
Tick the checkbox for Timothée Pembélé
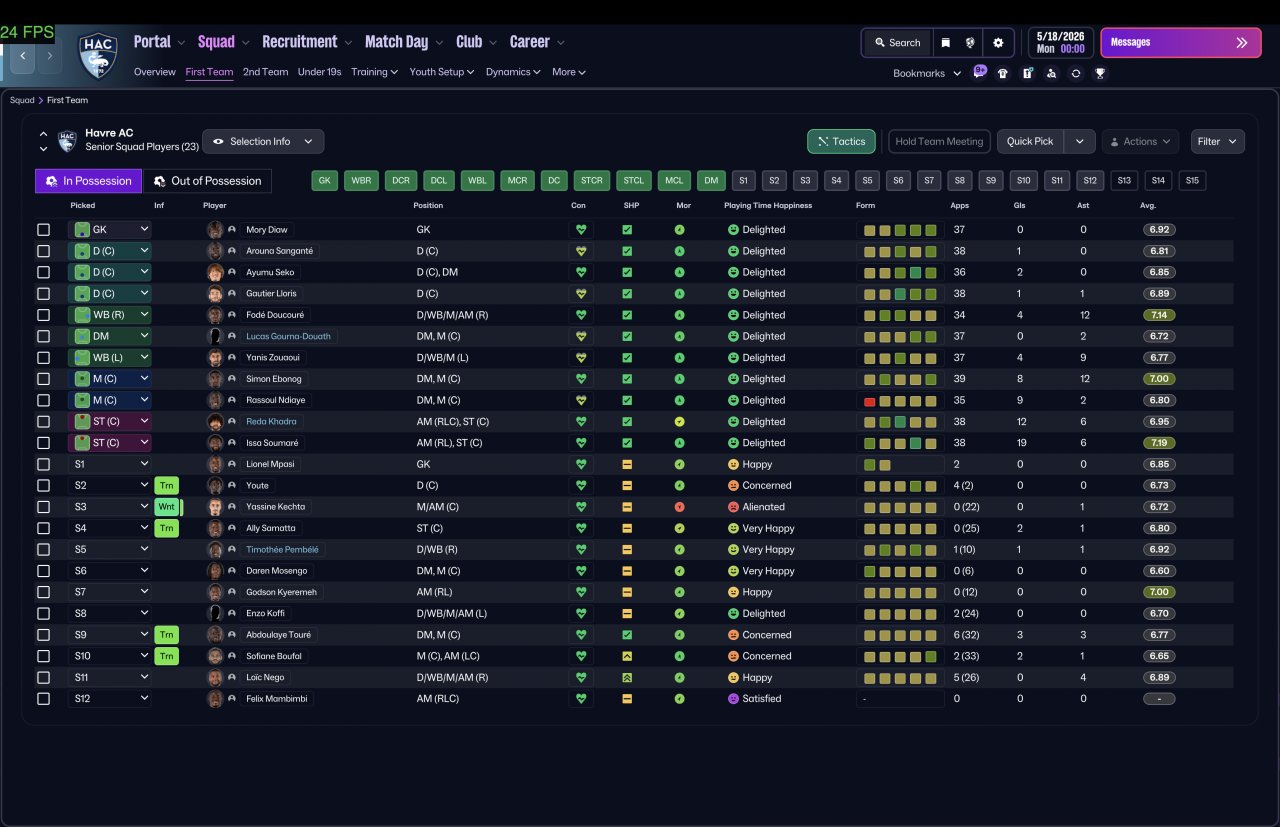[43, 549]
